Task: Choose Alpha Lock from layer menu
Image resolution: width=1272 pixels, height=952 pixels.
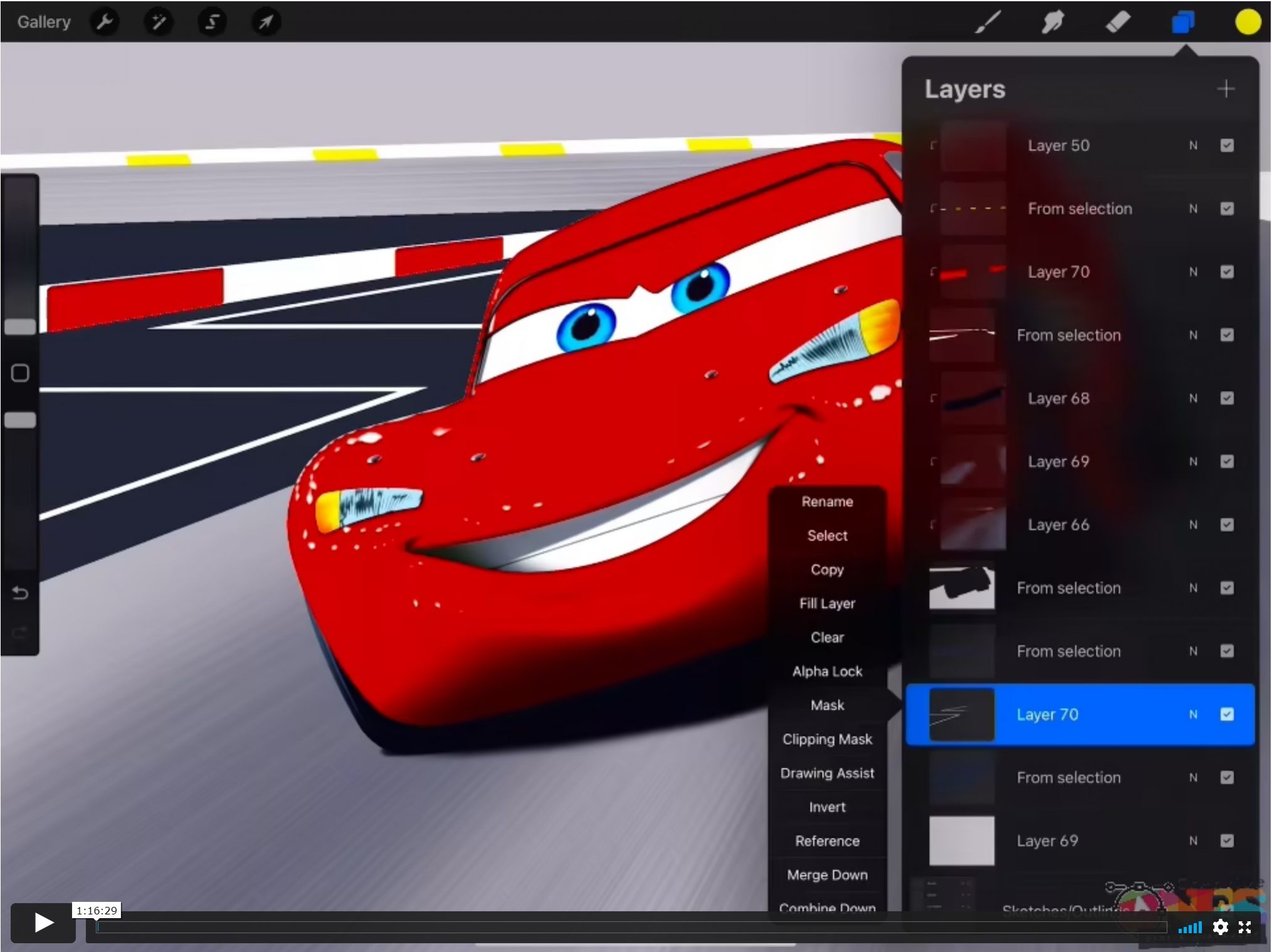Action: [x=827, y=671]
